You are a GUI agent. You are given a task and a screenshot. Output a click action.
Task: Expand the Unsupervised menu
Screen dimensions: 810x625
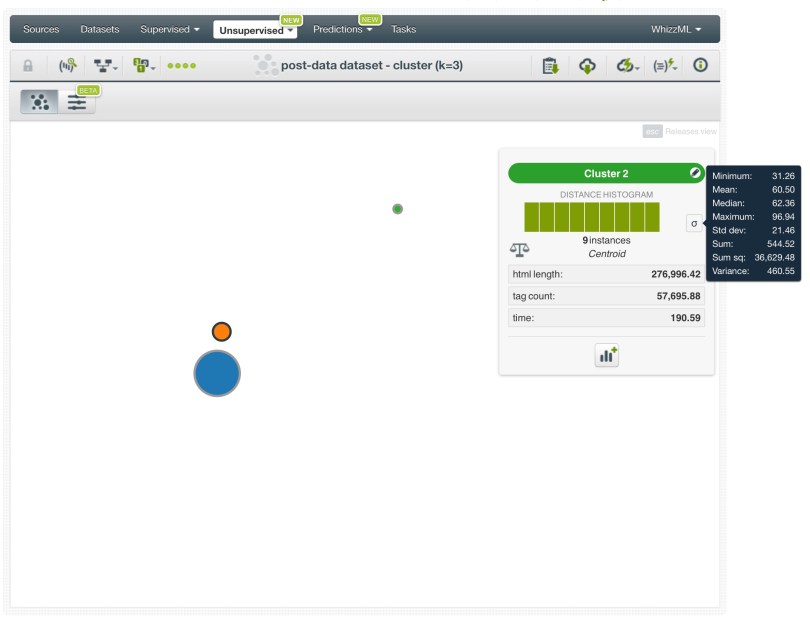(255, 29)
